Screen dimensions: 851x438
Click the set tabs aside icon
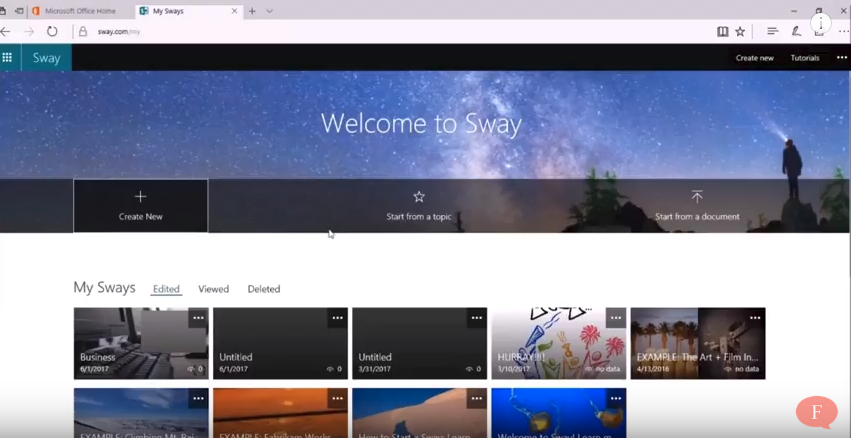[x=19, y=11]
